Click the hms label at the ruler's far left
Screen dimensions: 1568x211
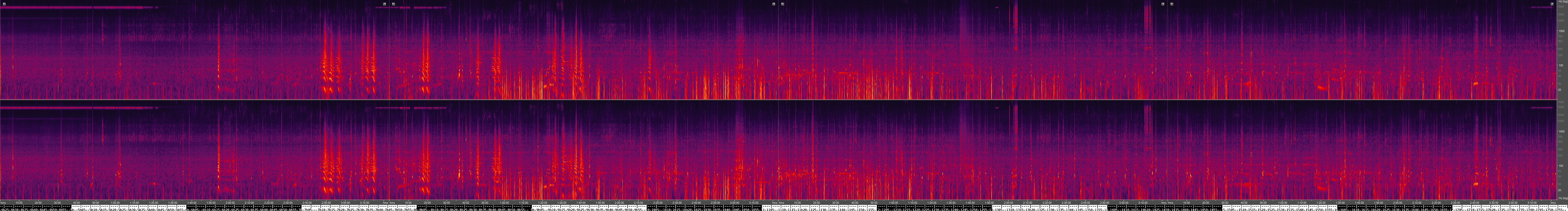click(x=3, y=203)
